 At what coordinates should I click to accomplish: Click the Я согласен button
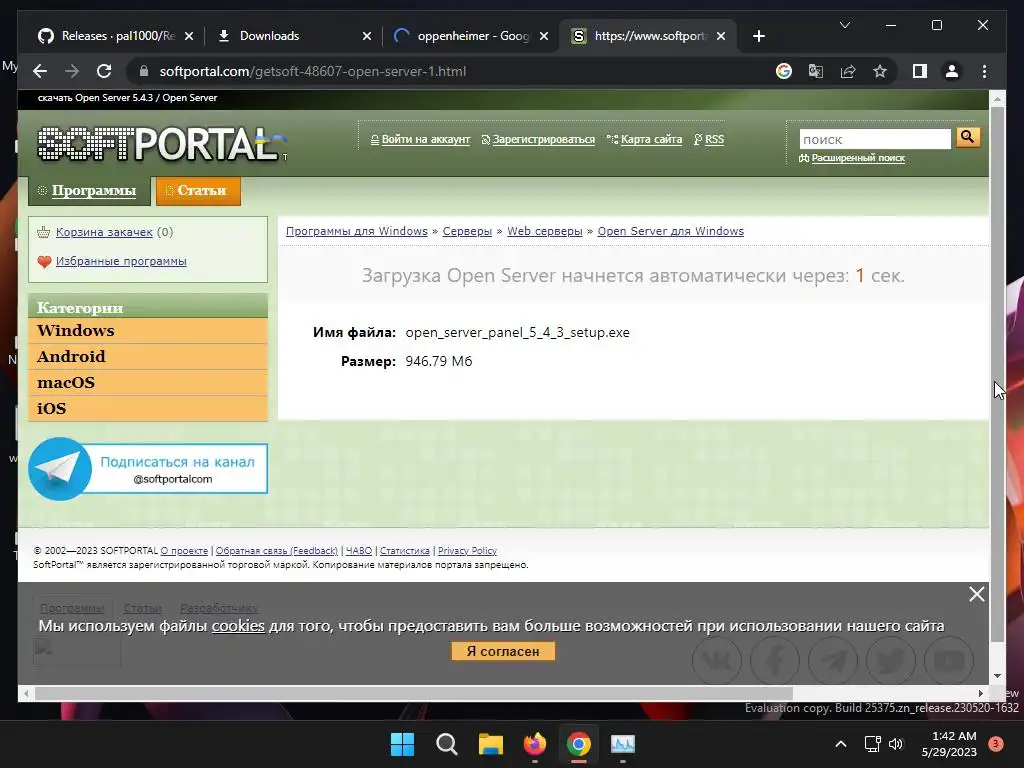coord(503,651)
